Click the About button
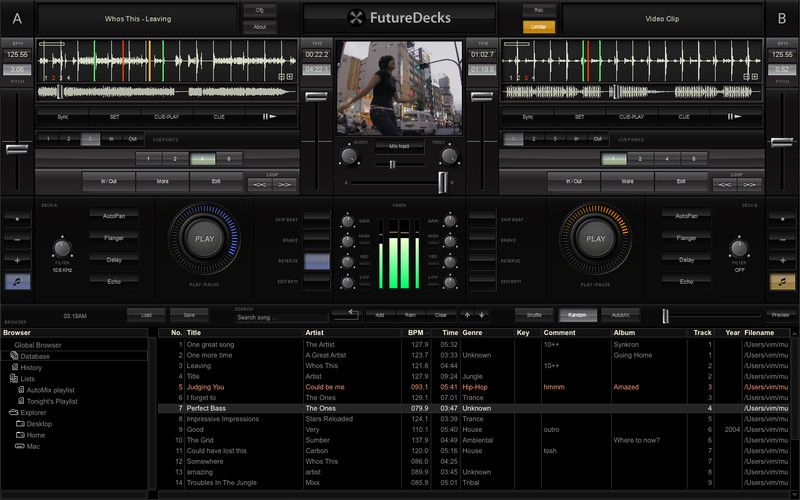Image resolution: width=800 pixels, height=500 pixels. click(x=260, y=27)
